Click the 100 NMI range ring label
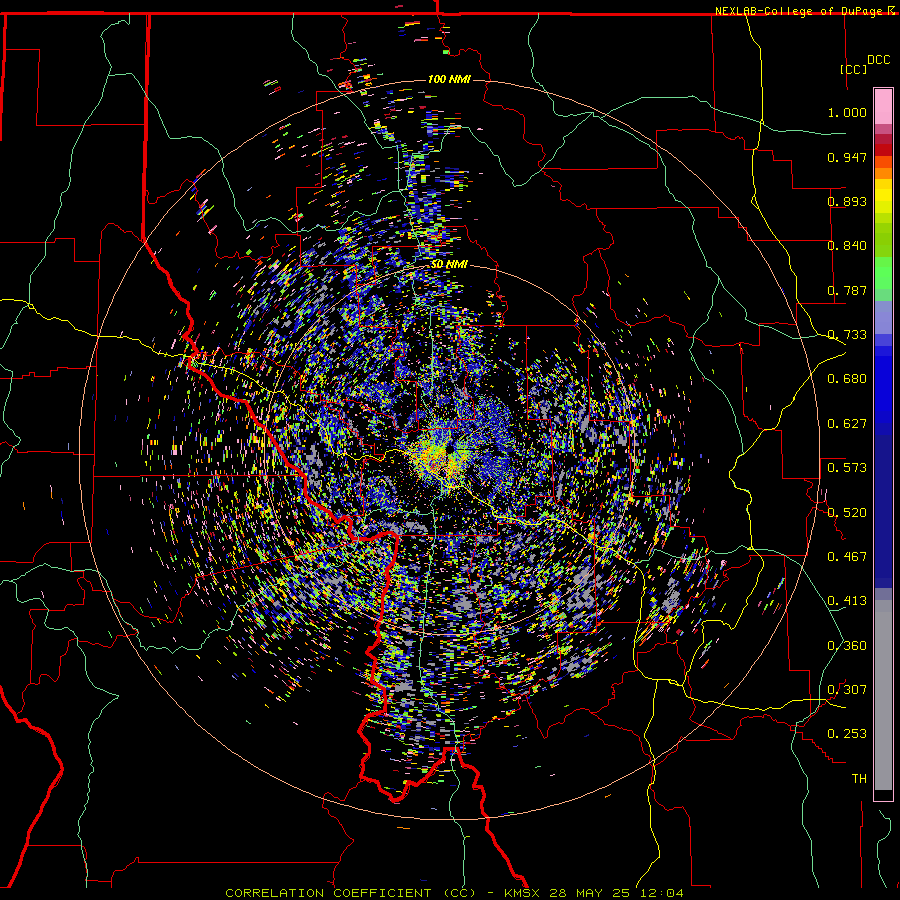This screenshot has height=900, width=900. (x=449, y=79)
